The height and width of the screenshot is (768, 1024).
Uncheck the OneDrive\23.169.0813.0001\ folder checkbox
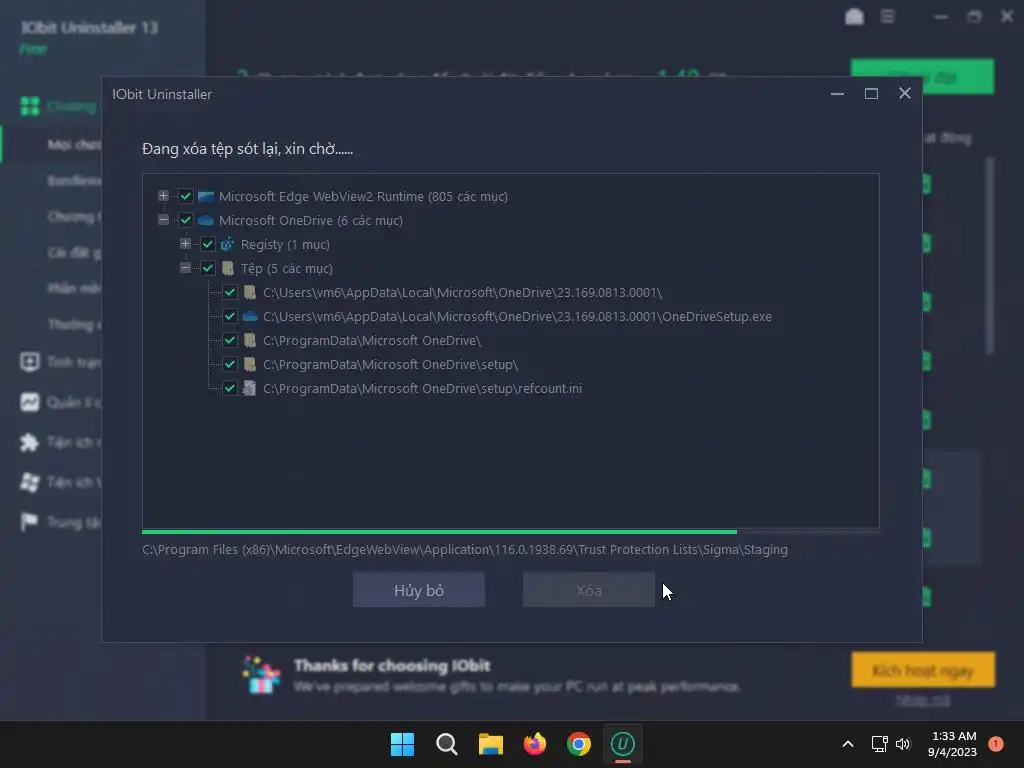pyautogui.click(x=230, y=292)
